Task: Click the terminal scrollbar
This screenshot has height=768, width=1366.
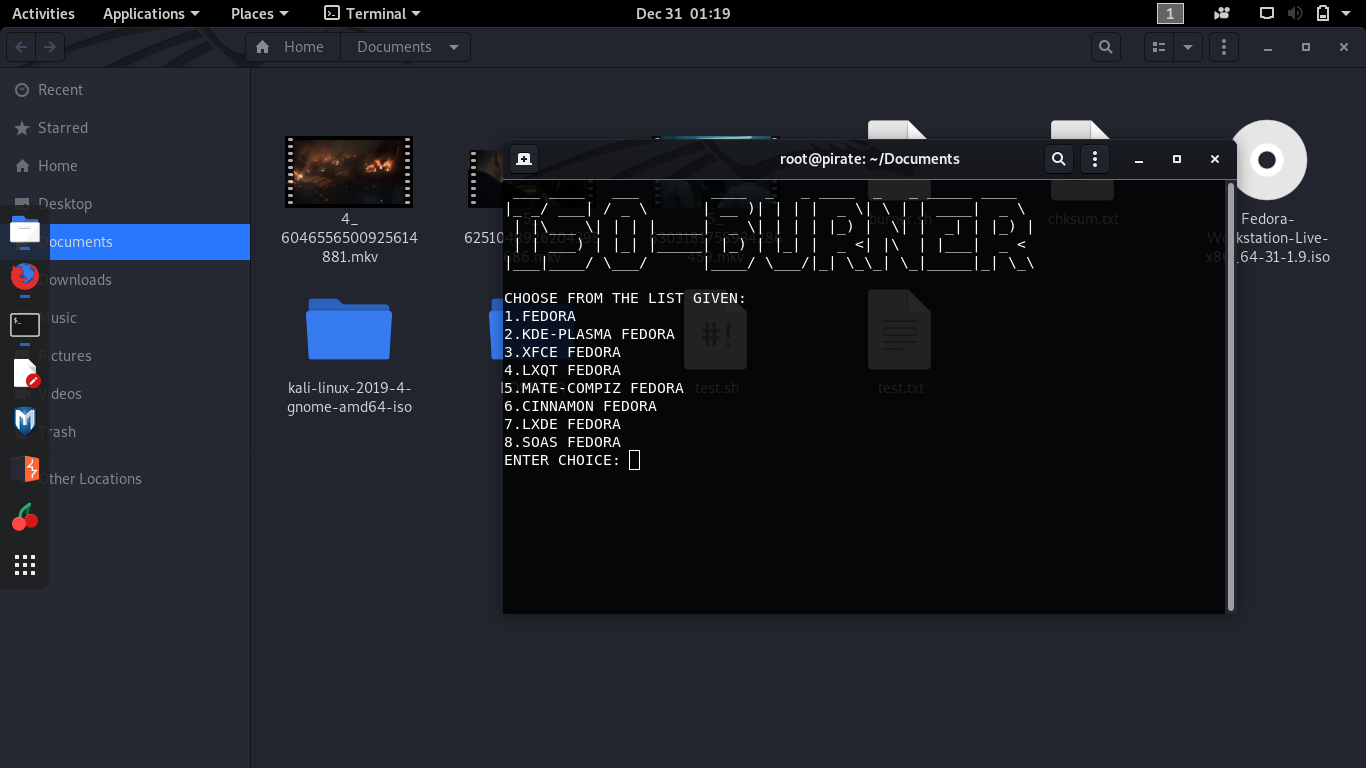Action: 1230,396
